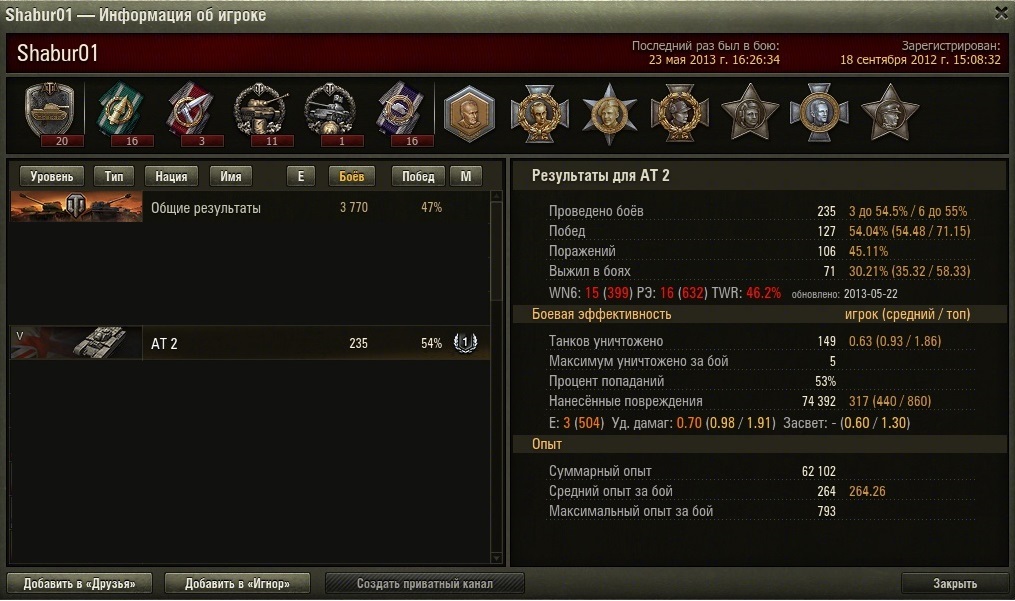Click the last star-shaped portrait medal

pyautogui.click(x=890, y=113)
